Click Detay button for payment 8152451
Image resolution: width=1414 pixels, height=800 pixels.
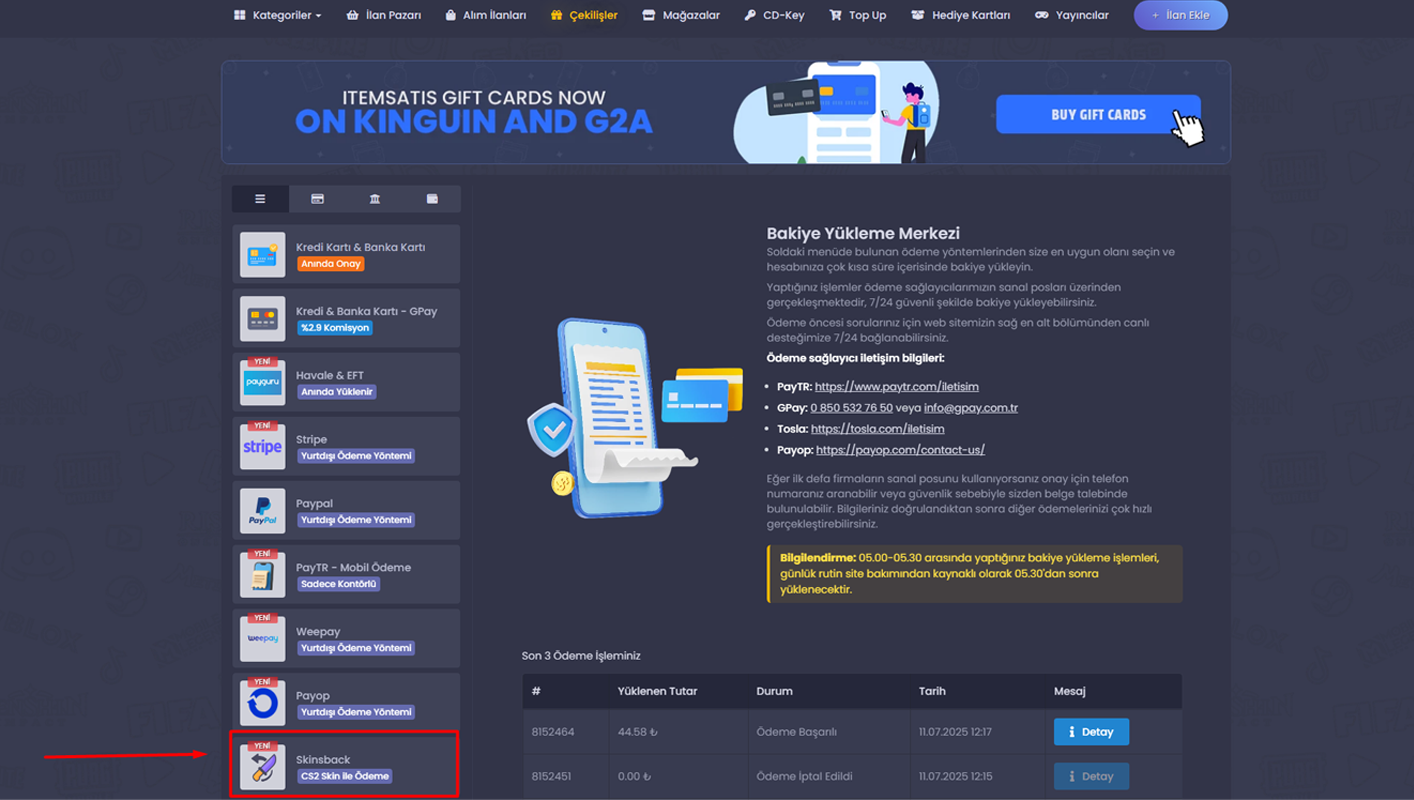pos(1091,776)
